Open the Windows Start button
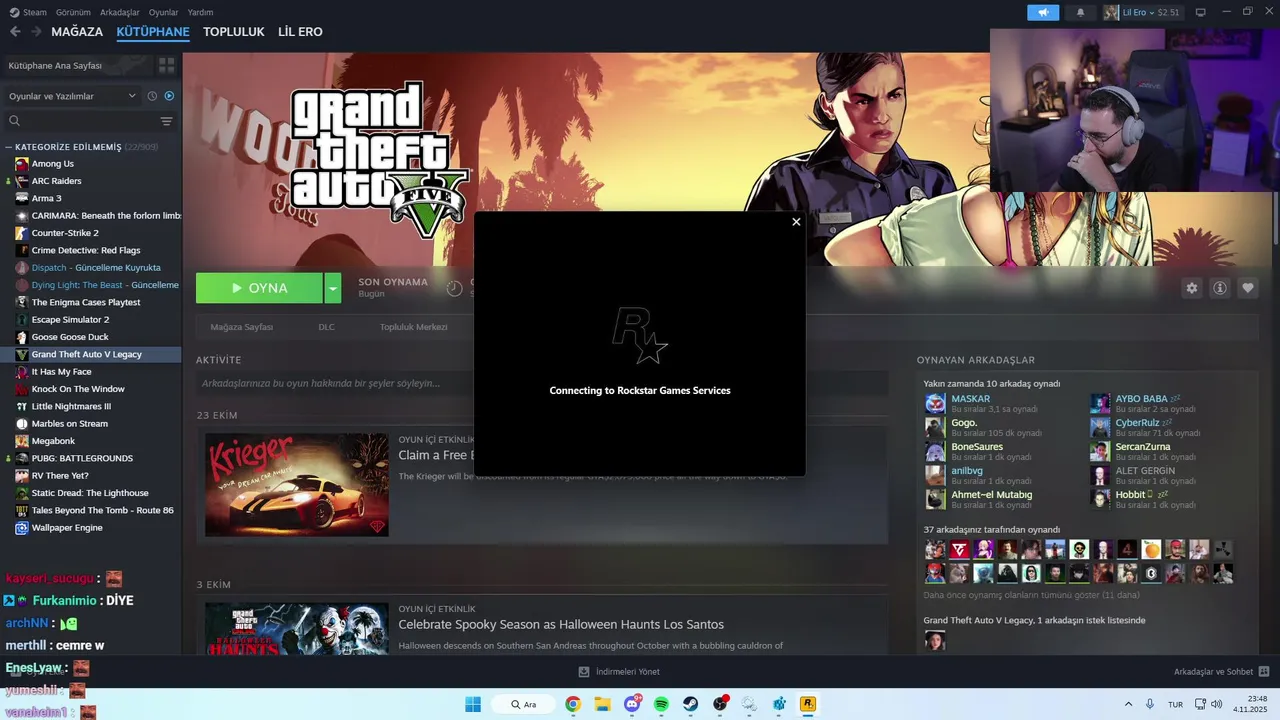 [473, 704]
